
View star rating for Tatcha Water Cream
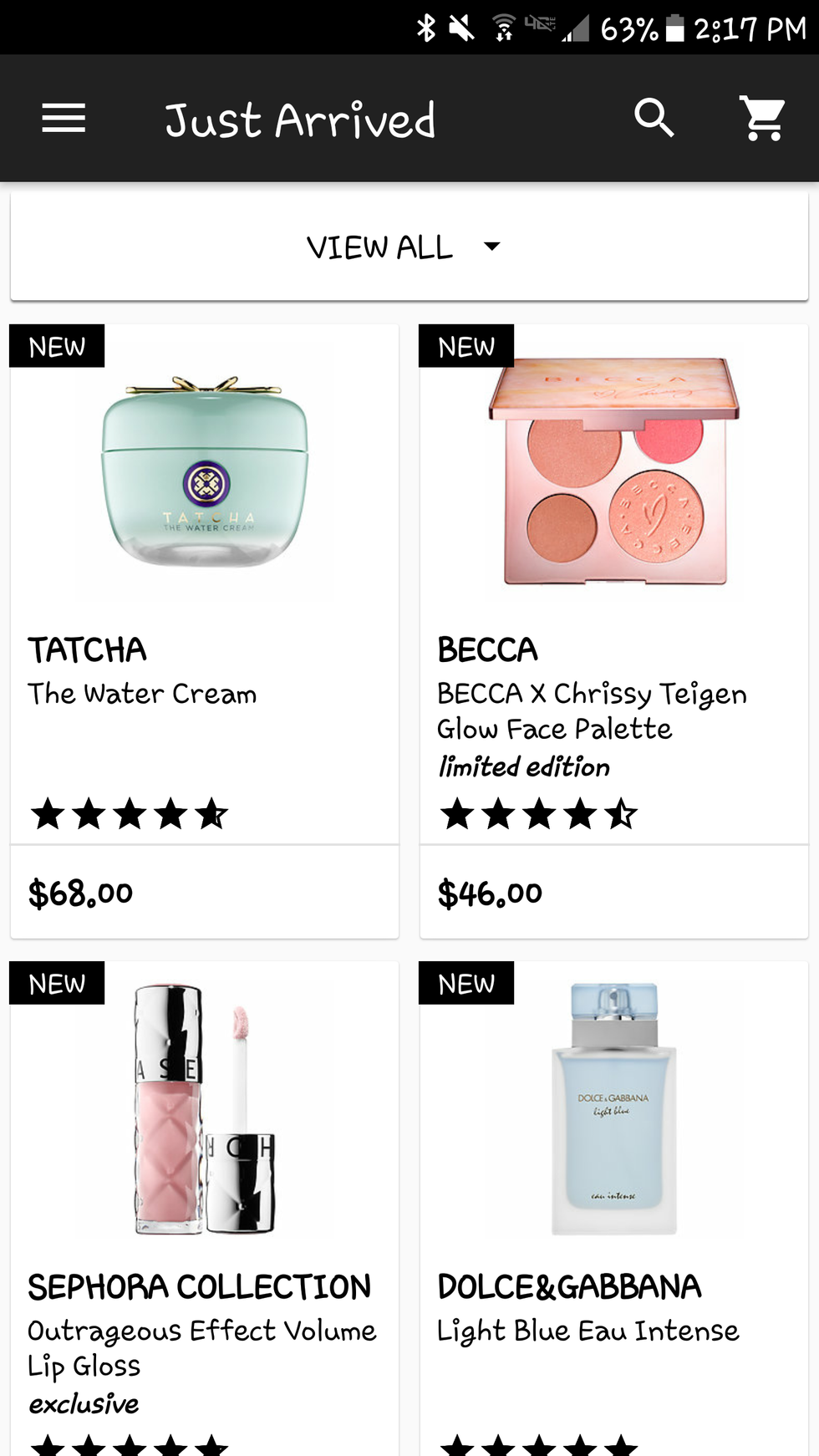(129, 814)
